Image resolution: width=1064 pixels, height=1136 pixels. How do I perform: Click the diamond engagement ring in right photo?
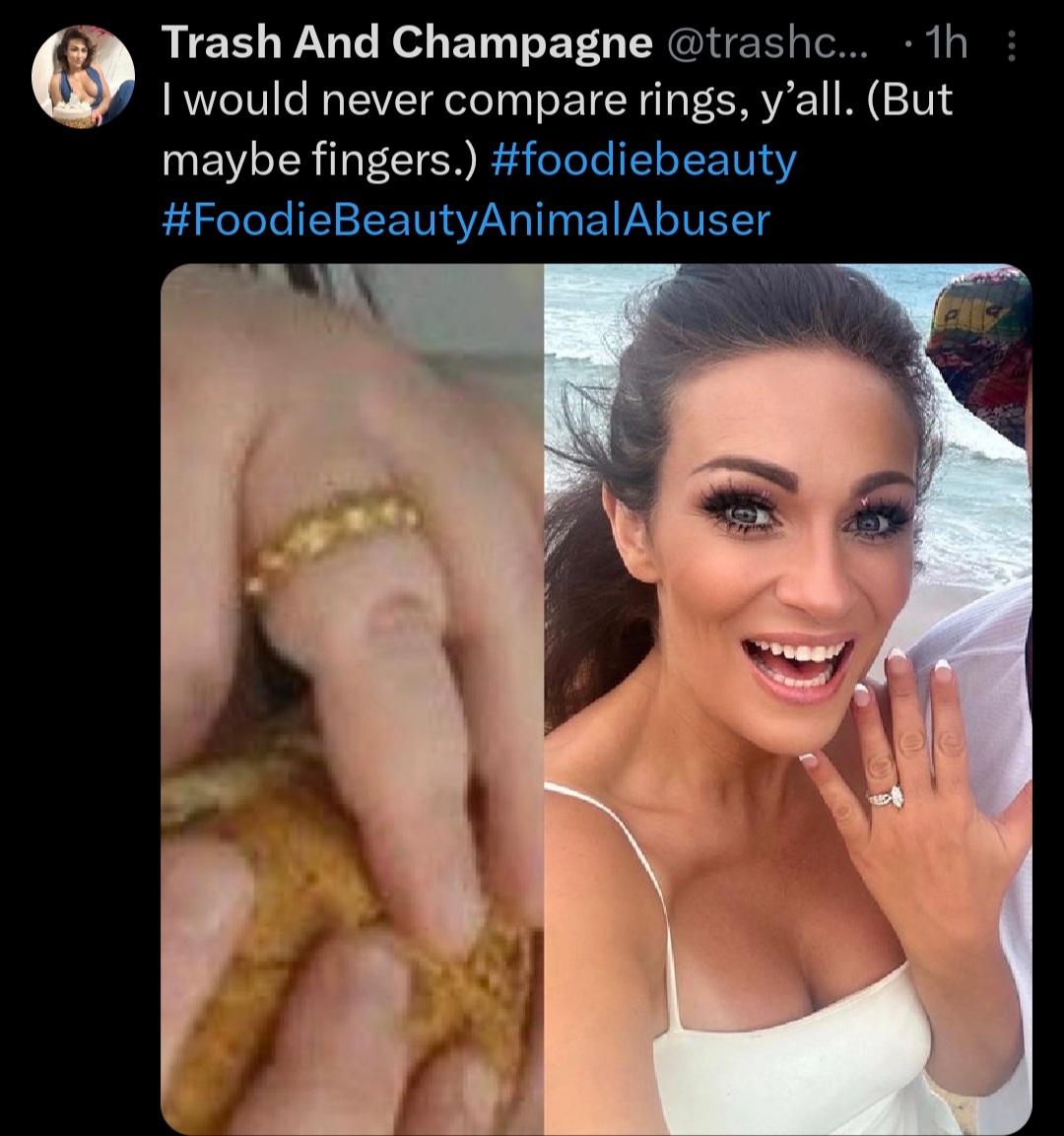pyautogui.click(x=888, y=799)
